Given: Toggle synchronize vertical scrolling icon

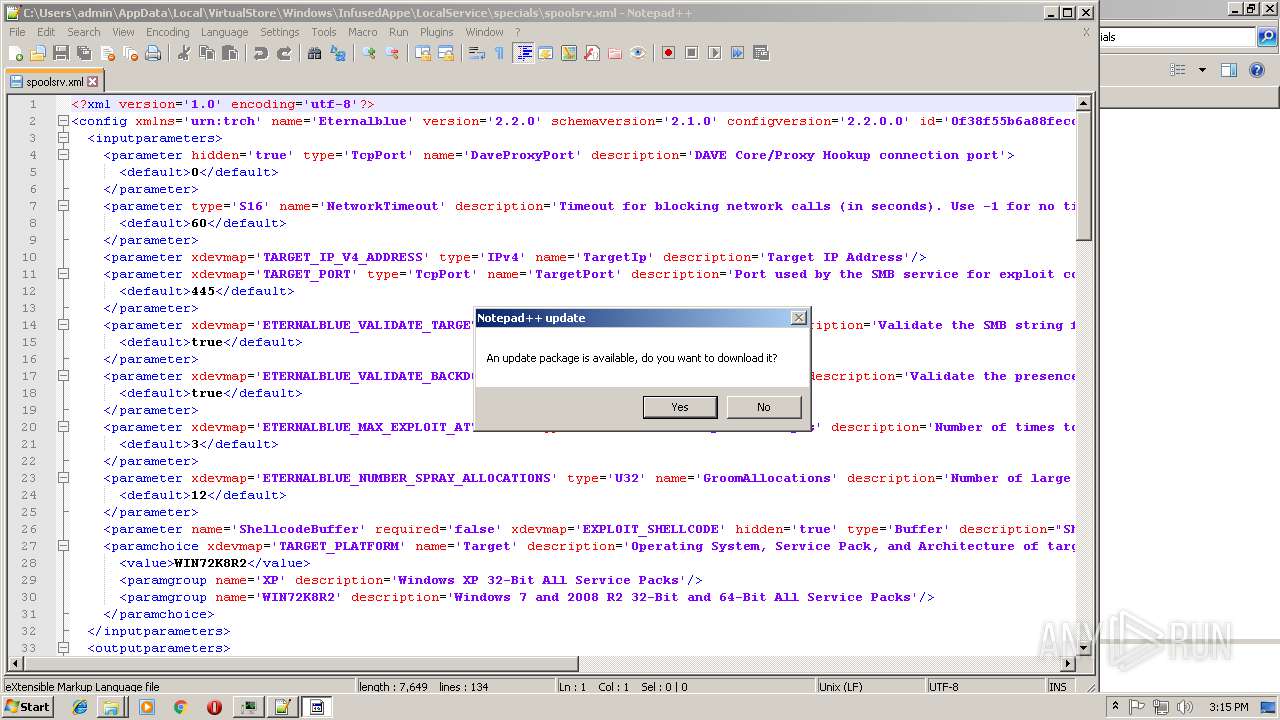Looking at the screenshot, I should 423,53.
